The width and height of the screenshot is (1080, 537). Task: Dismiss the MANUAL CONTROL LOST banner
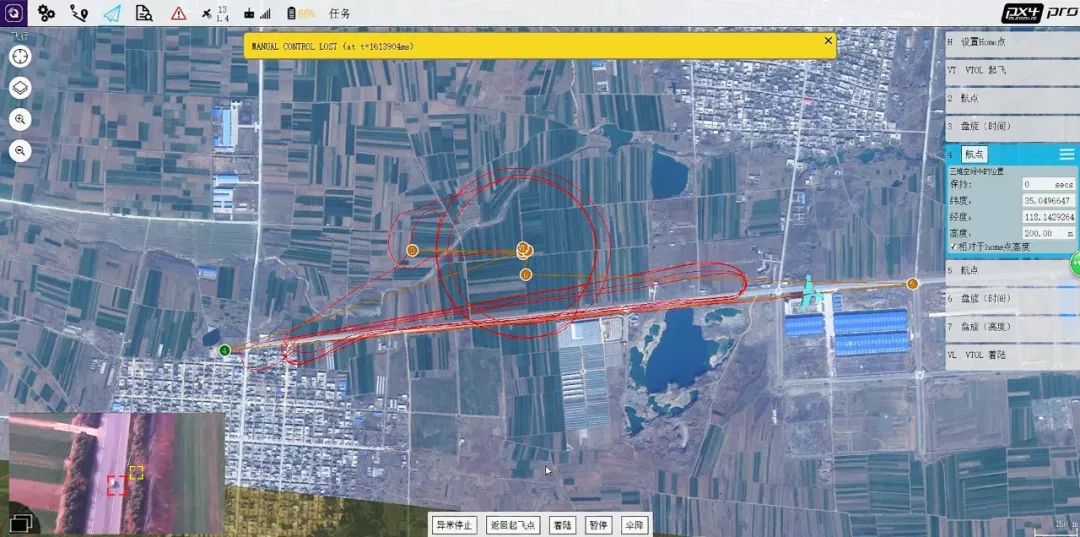coord(828,41)
